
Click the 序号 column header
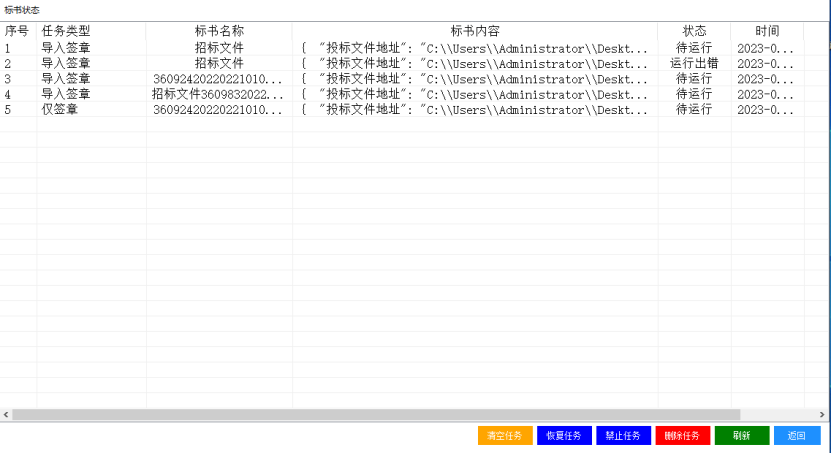coord(18,31)
